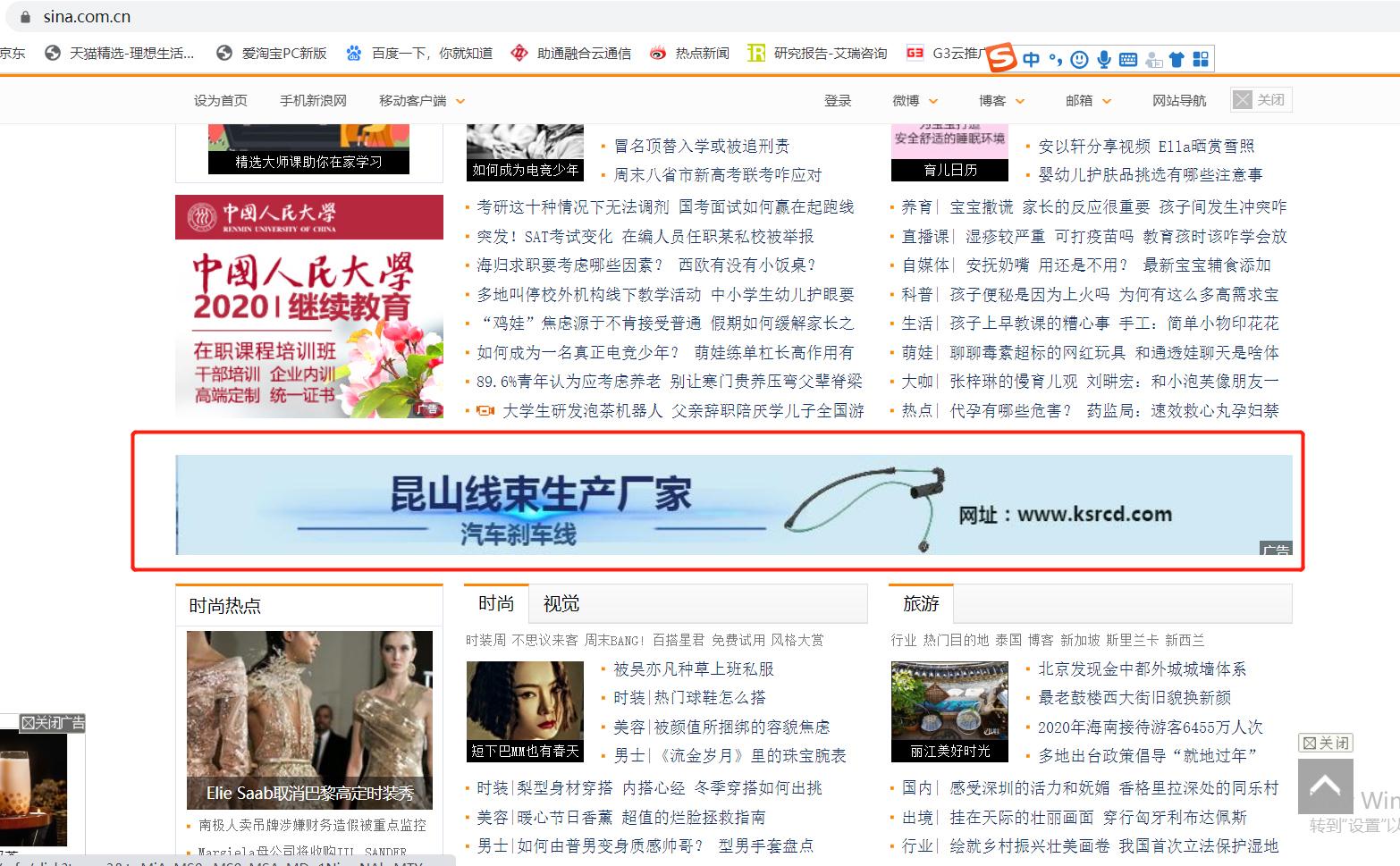1400x866 pixels.
Task: Open the shirt skin icon in IME bar
Action: coord(1177,59)
